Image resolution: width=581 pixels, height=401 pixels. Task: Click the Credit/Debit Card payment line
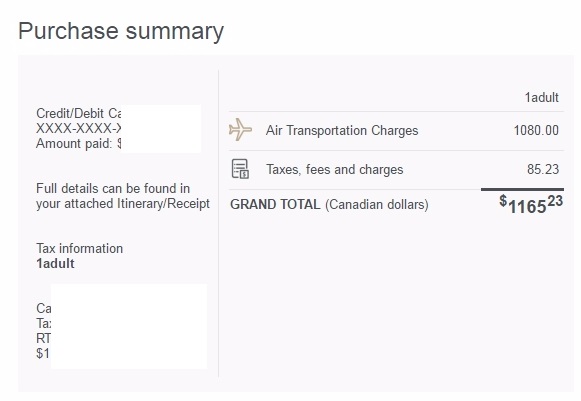click(79, 113)
